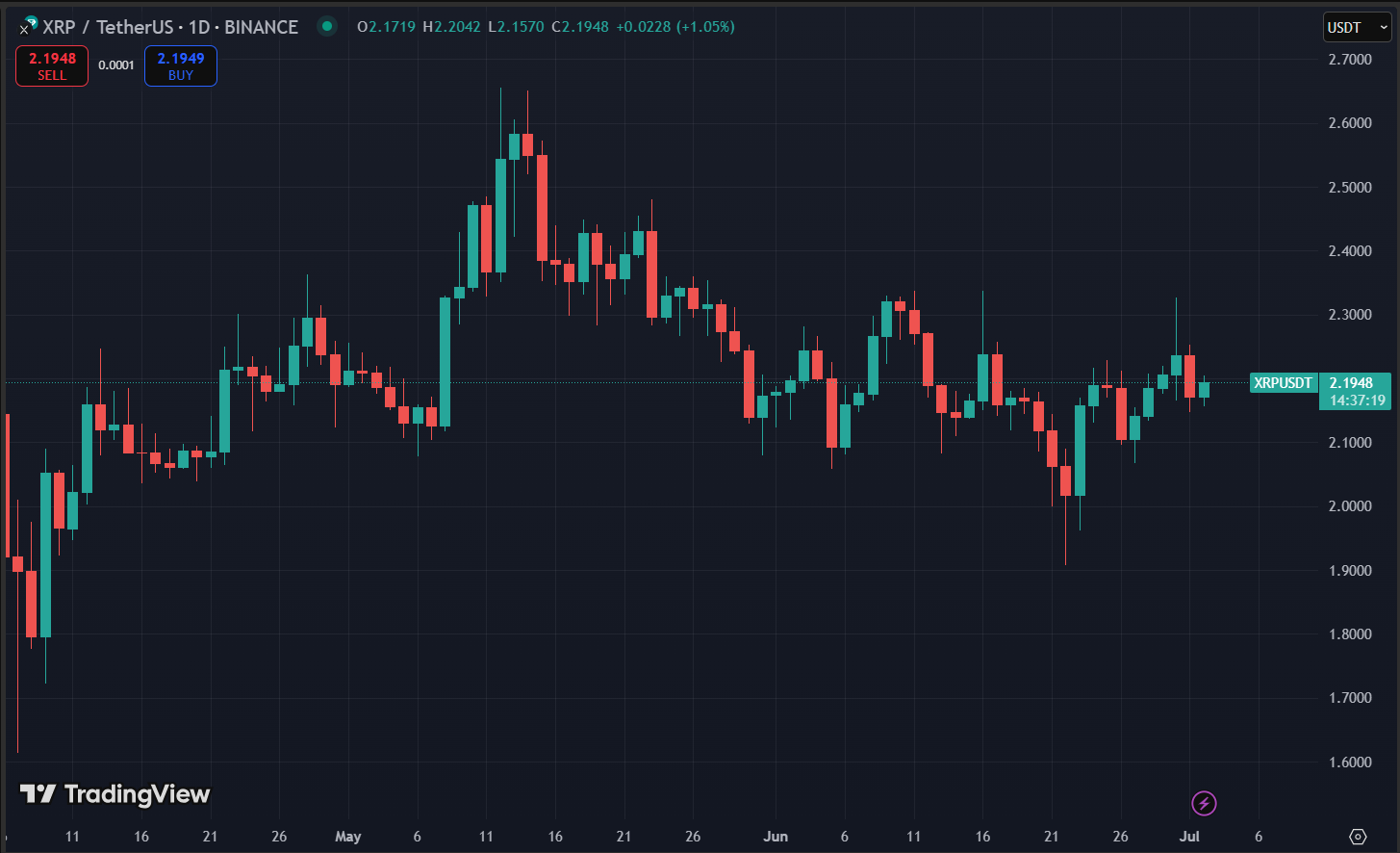This screenshot has height=853, width=1400.
Task: Open the USDT currency dropdown
Action: coord(1358,27)
